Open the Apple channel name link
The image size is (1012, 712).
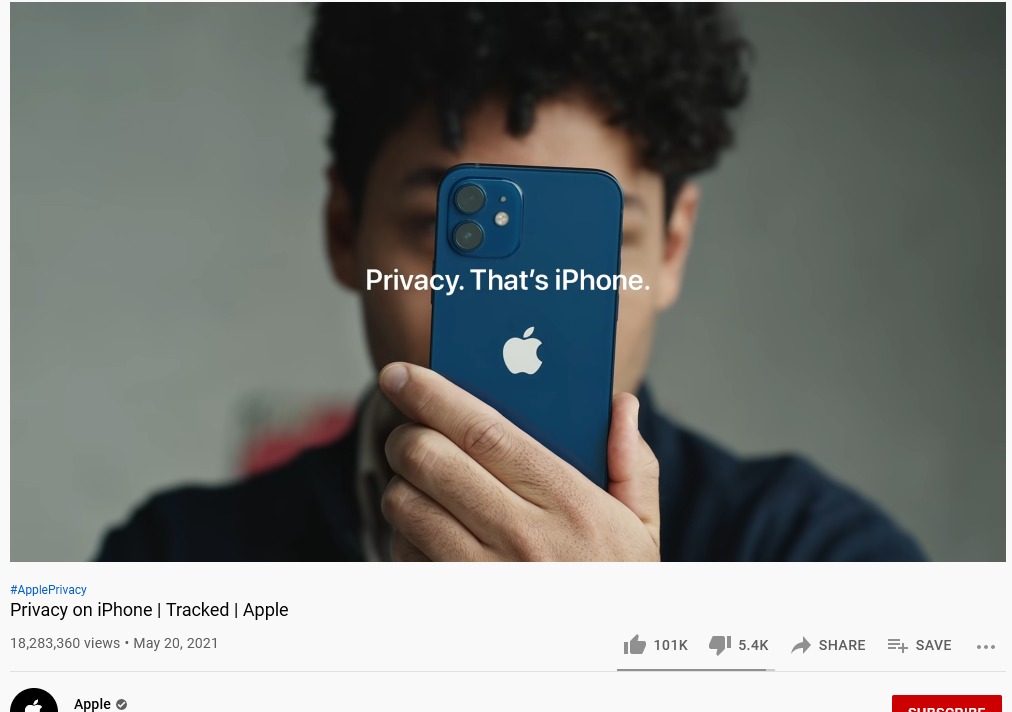click(x=92, y=704)
